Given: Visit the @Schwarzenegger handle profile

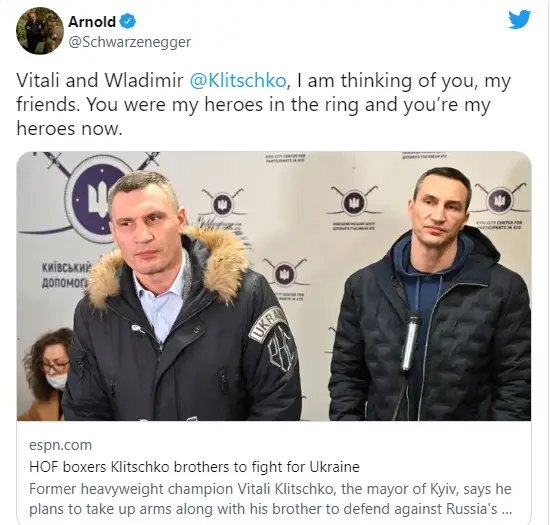Looking at the screenshot, I should (x=130, y=42).
